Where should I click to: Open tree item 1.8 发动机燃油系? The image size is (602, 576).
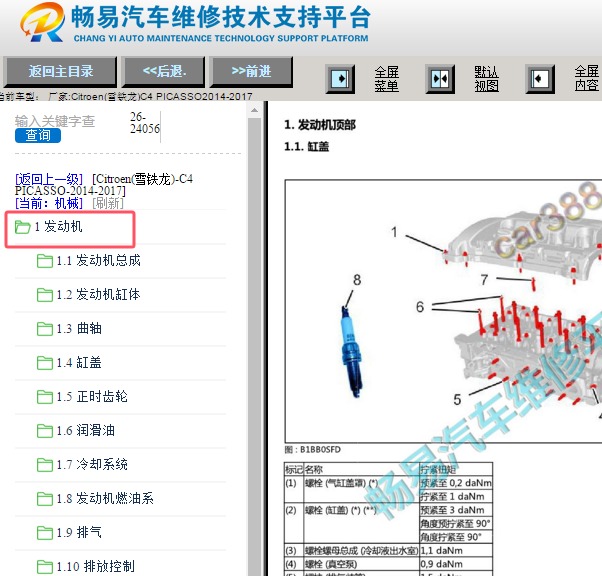105,498
